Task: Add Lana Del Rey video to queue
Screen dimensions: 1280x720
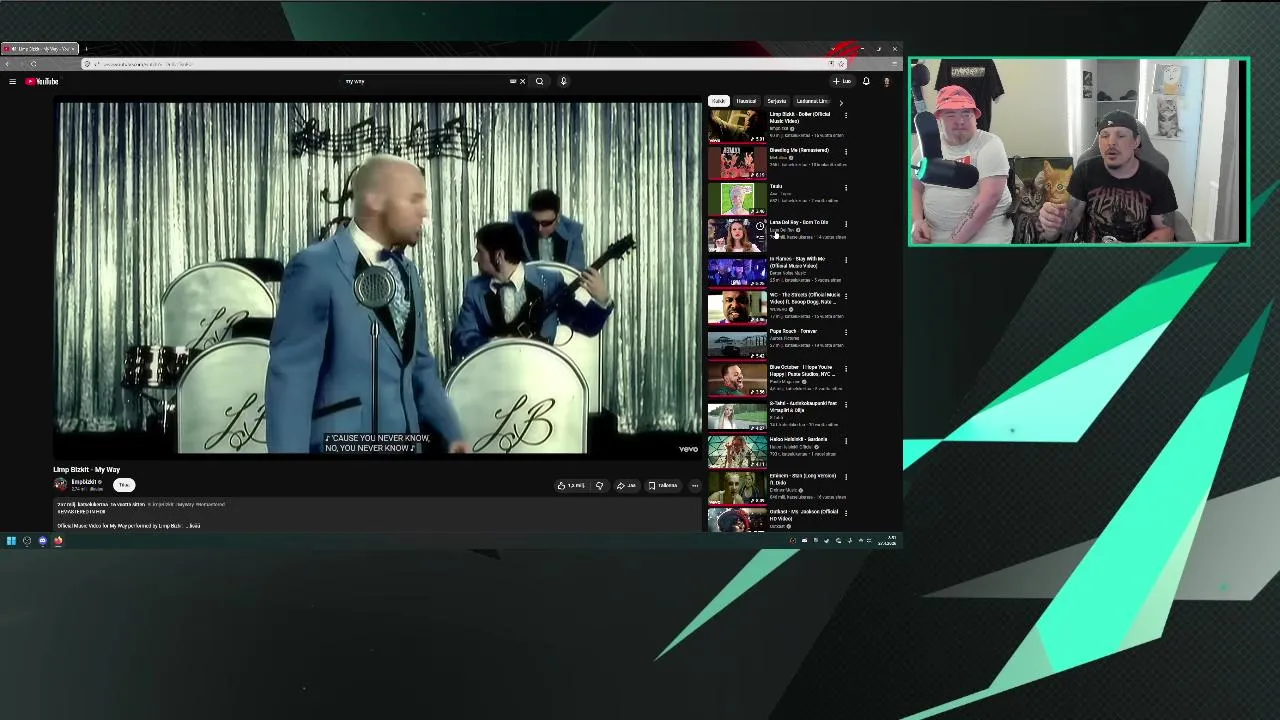Action: 760,238
